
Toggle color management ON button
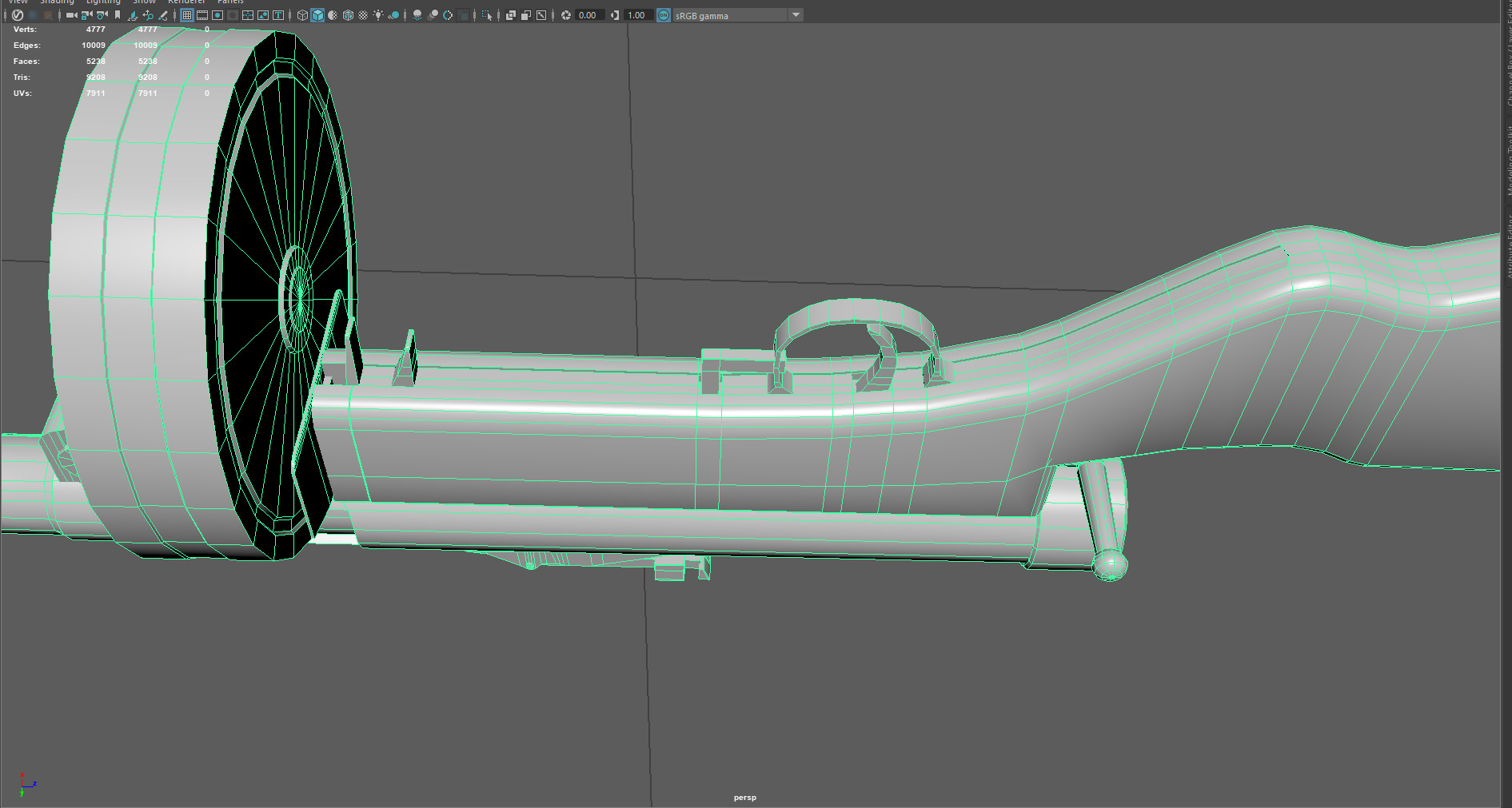664,15
